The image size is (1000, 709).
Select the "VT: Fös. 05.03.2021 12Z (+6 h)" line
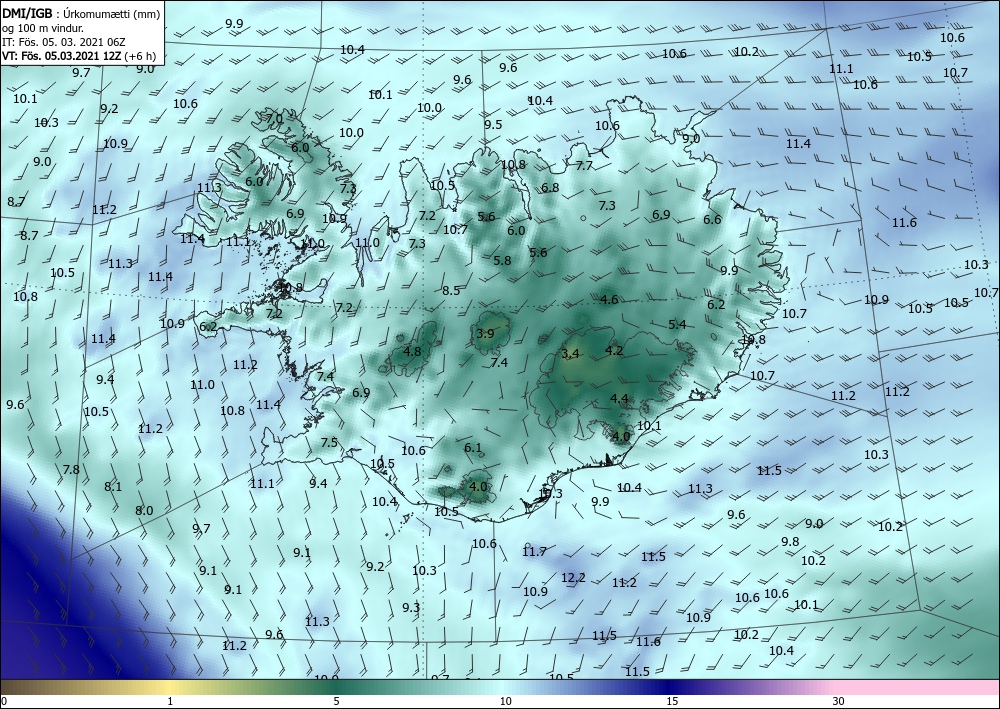tap(78, 55)
